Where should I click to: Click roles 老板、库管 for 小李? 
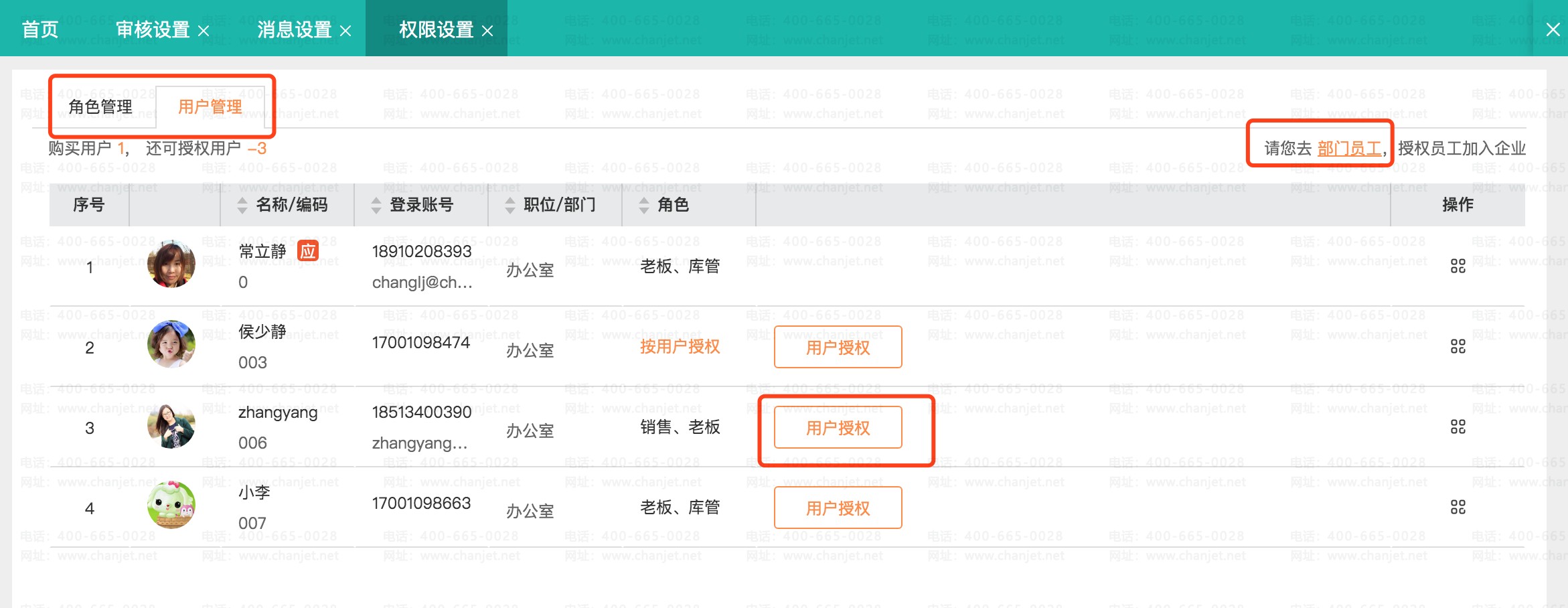coord(680,507)
